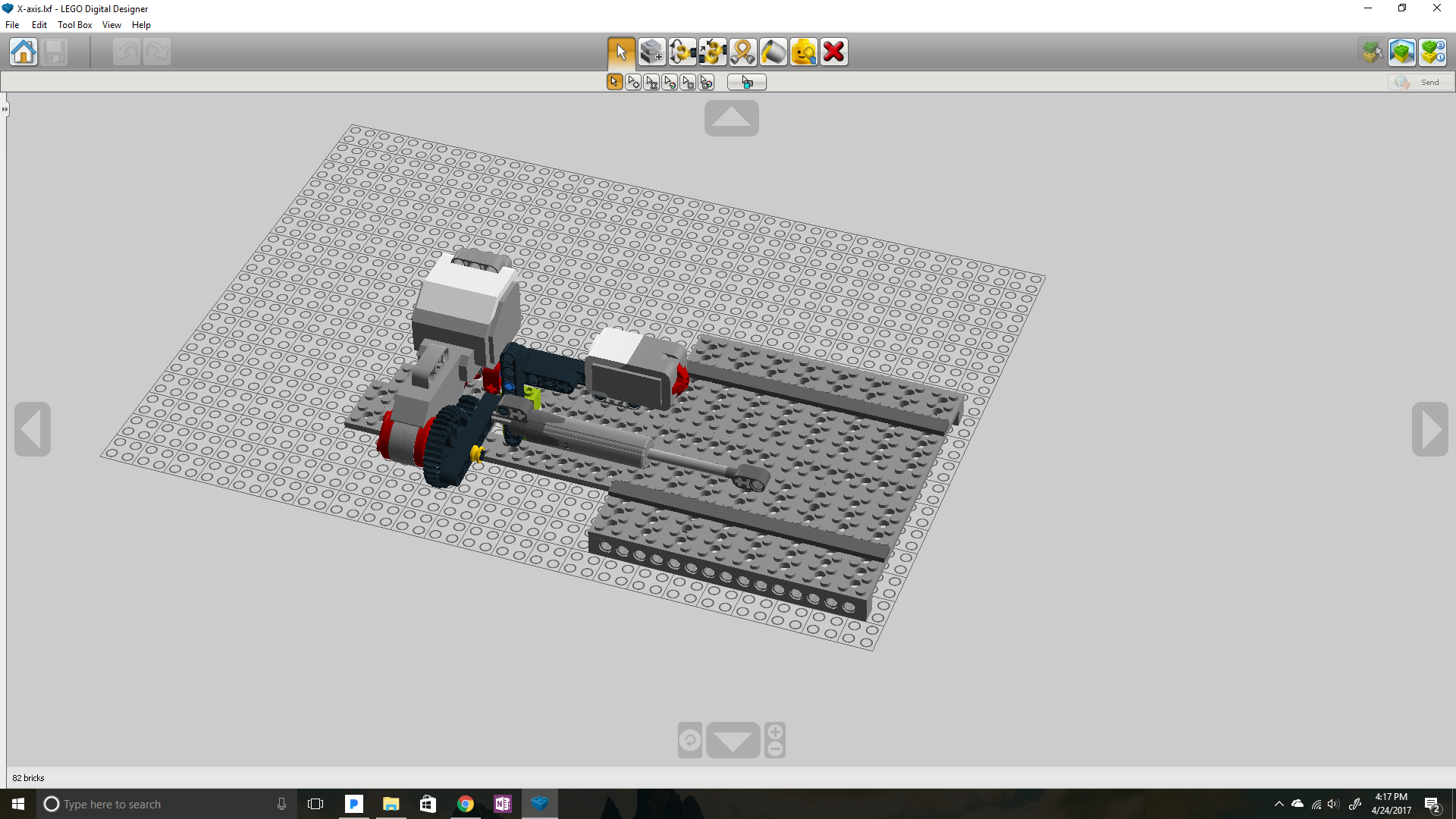The image size is (1456, 819).
Task: Save the current model via save icon
Action: 54,52
